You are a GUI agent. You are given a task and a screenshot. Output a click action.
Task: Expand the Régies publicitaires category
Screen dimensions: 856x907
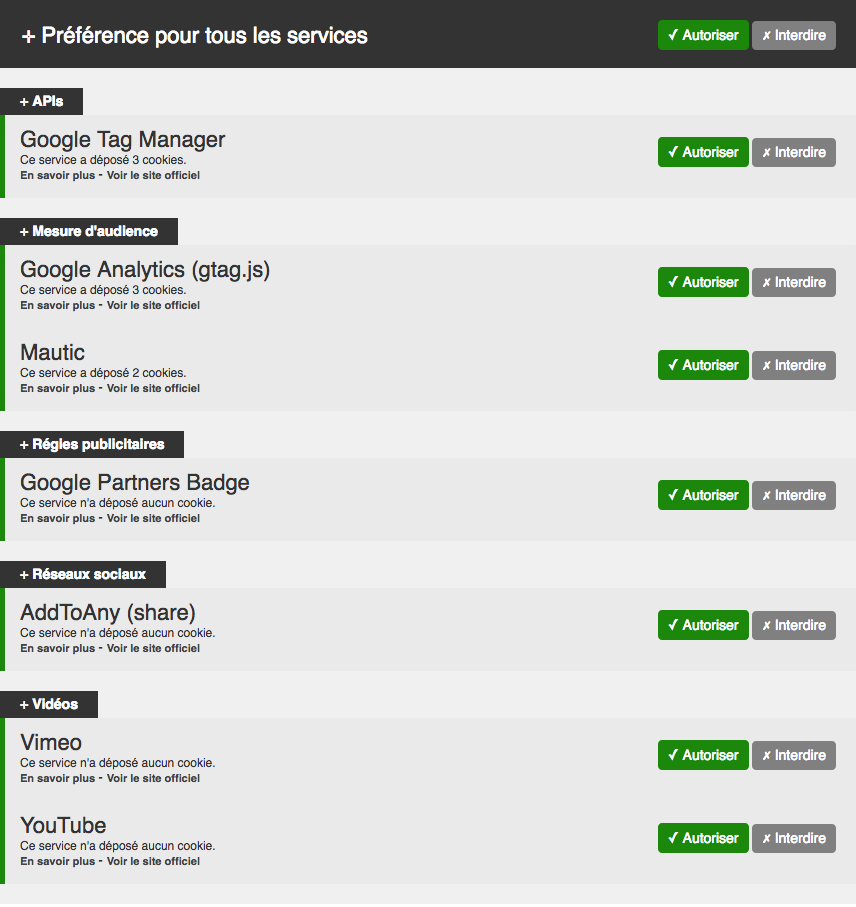pyautogui.click(x=92, y=444)
